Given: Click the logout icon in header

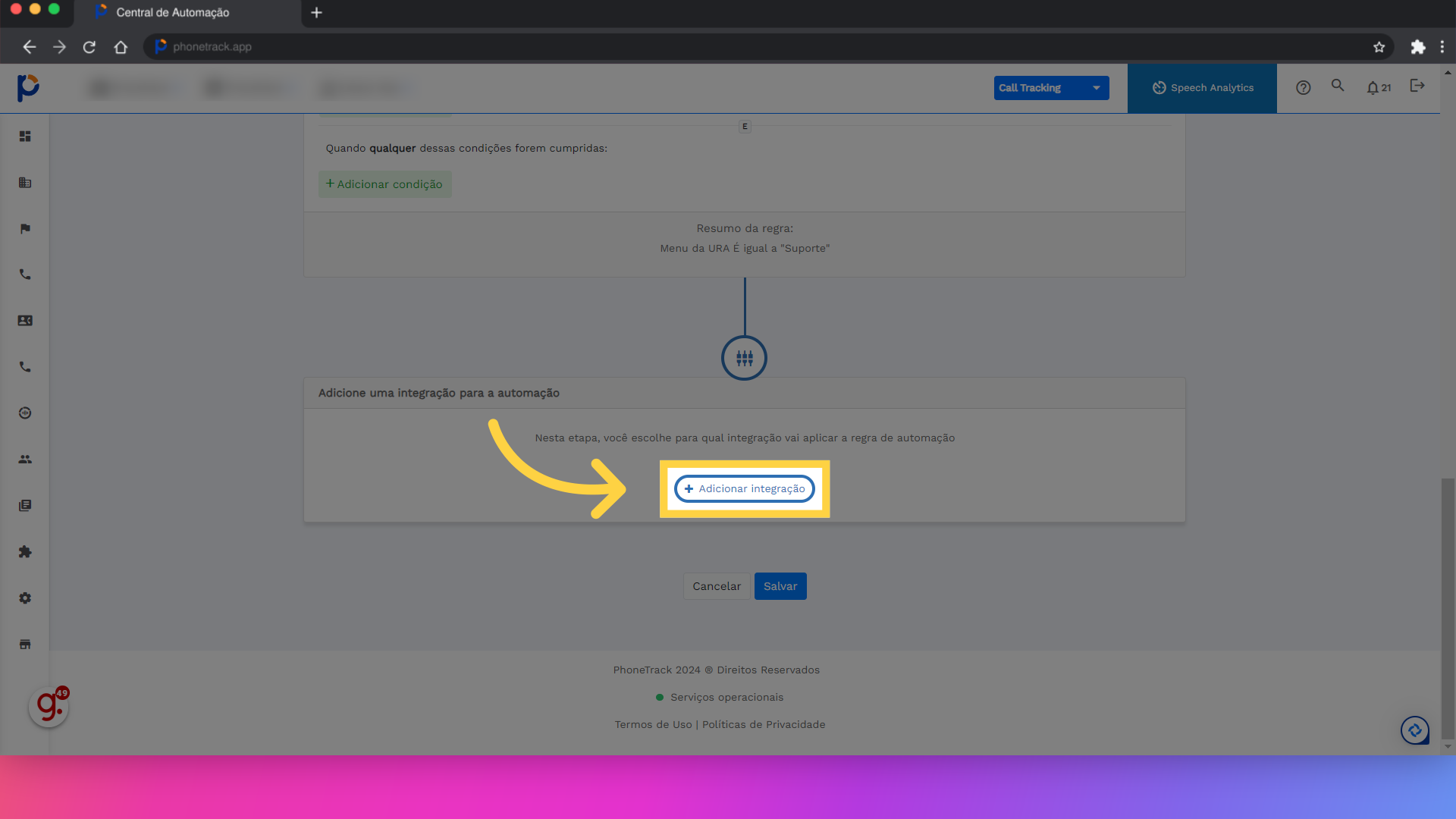Looking at the screenshot, I should [x=1417, y=86].
